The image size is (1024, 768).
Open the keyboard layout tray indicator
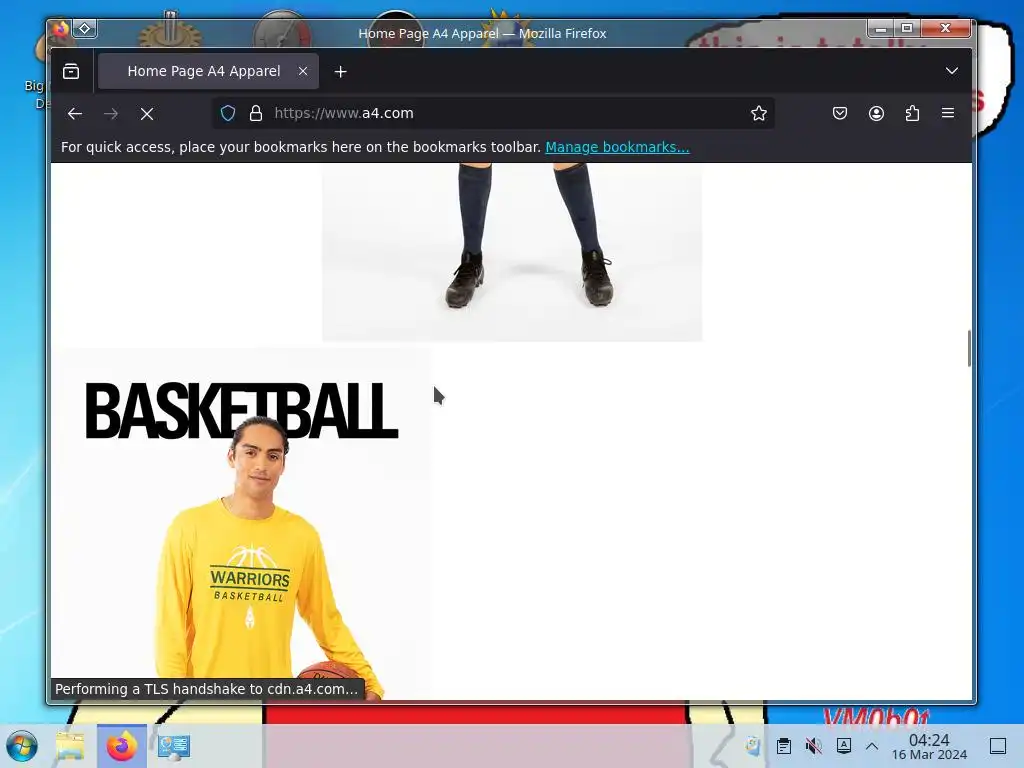click(844, 745)
